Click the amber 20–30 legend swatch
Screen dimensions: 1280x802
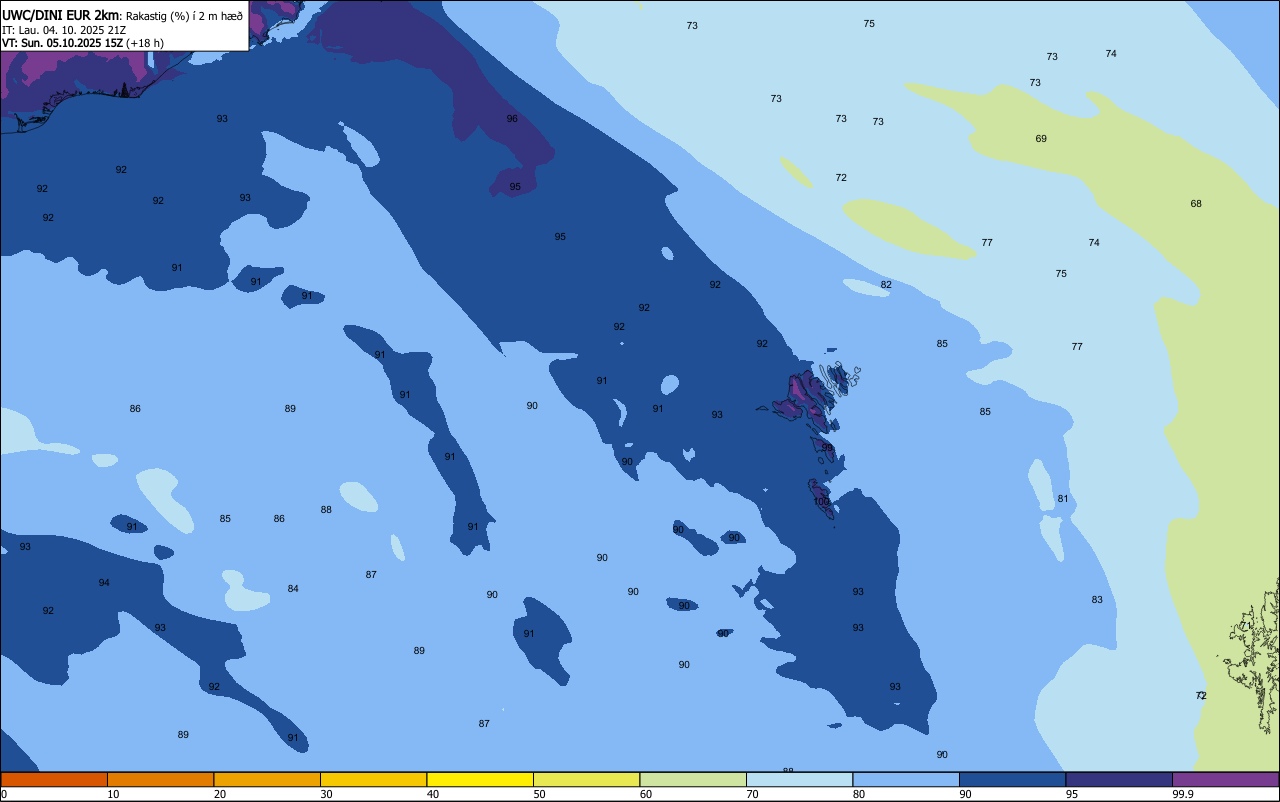[267, 779]
